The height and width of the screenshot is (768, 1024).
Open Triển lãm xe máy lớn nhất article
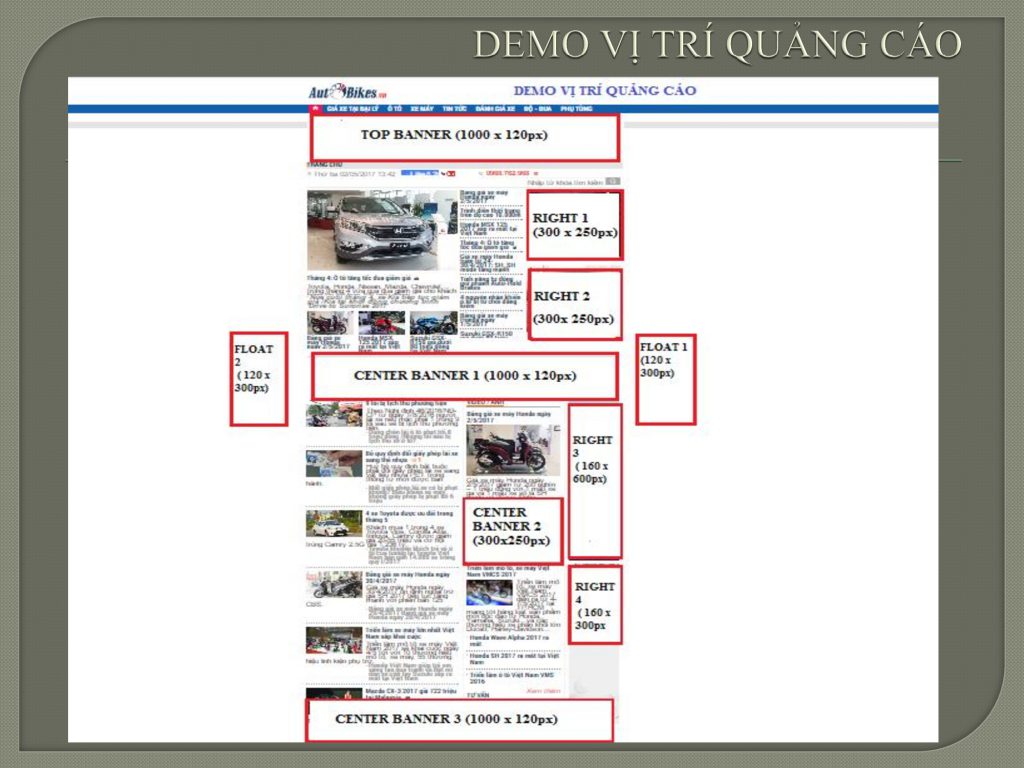coord(409,633)
